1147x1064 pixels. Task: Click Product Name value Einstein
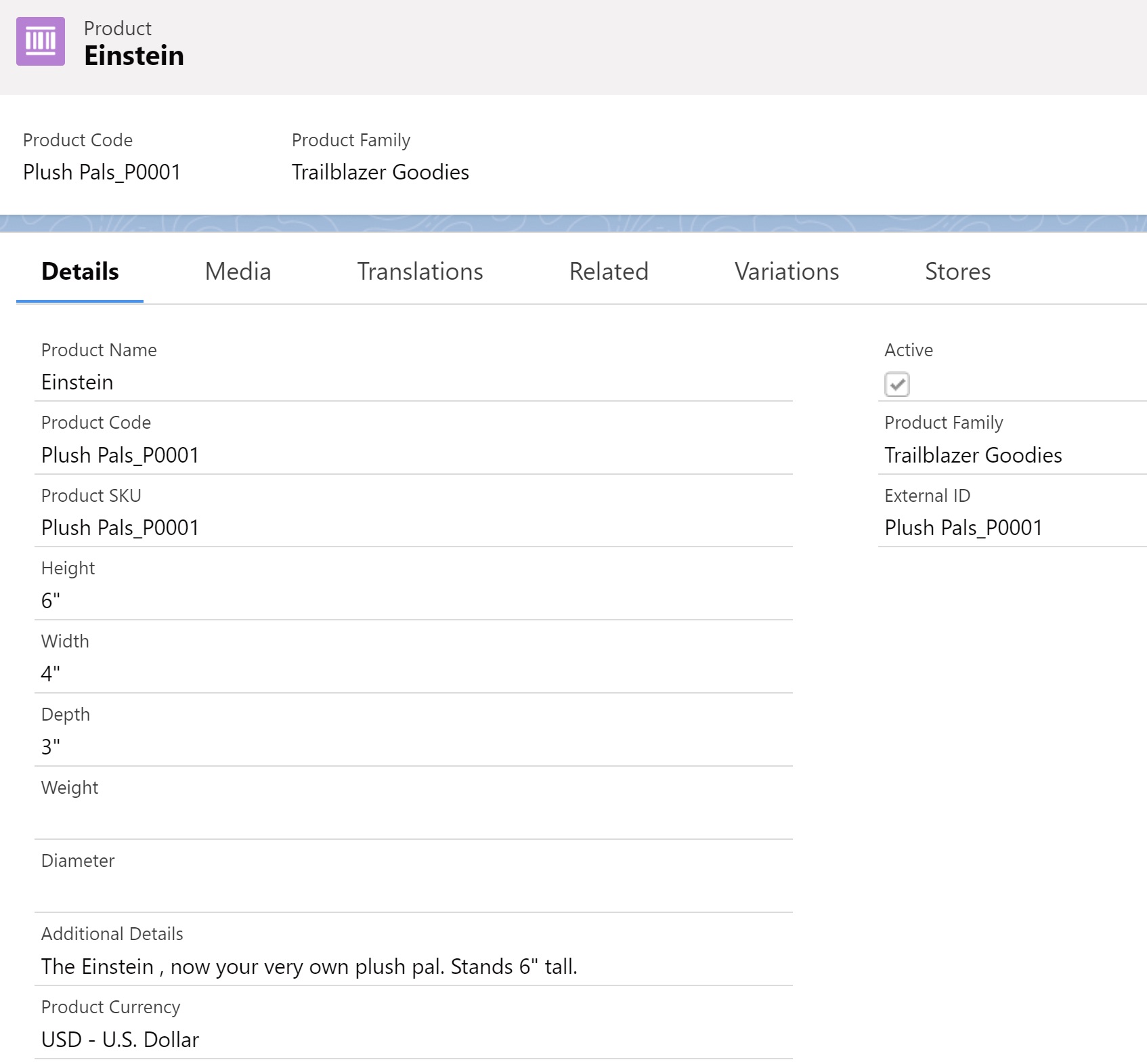click(77, 382)
